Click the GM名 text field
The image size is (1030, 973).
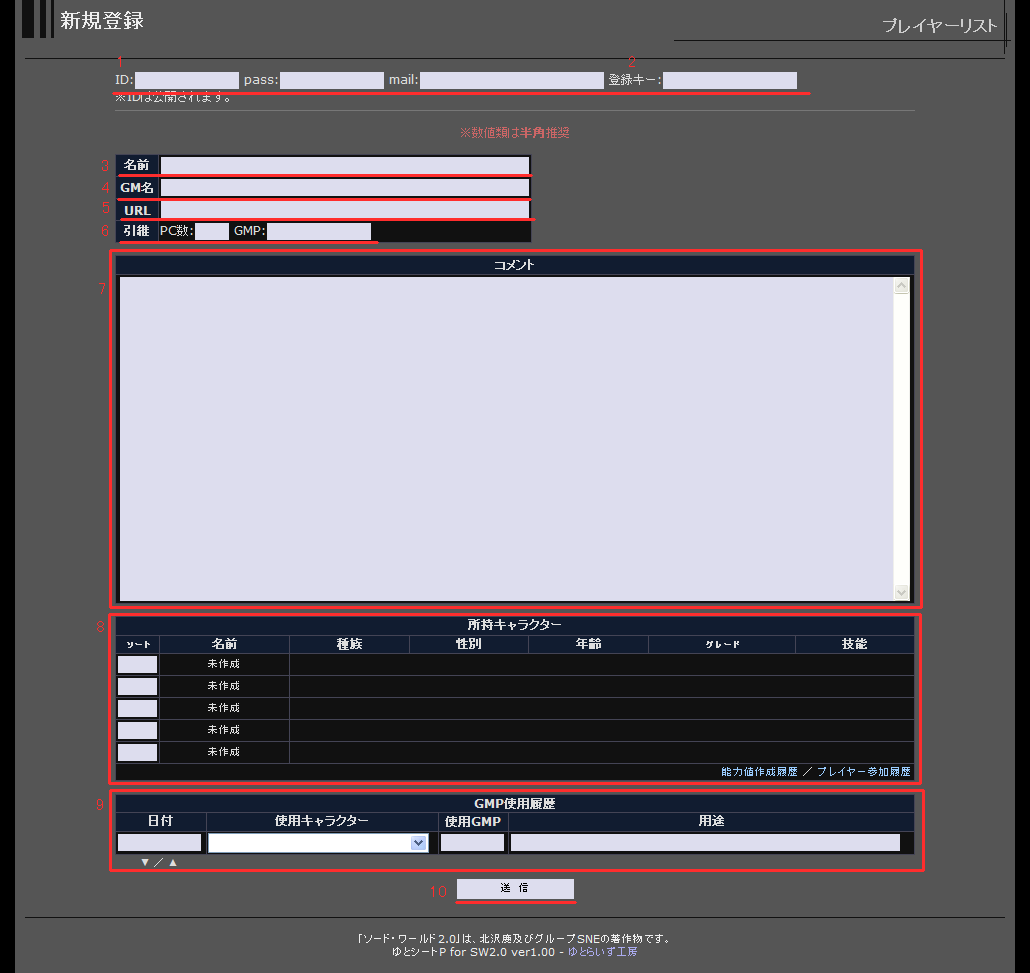coord(345,187)
